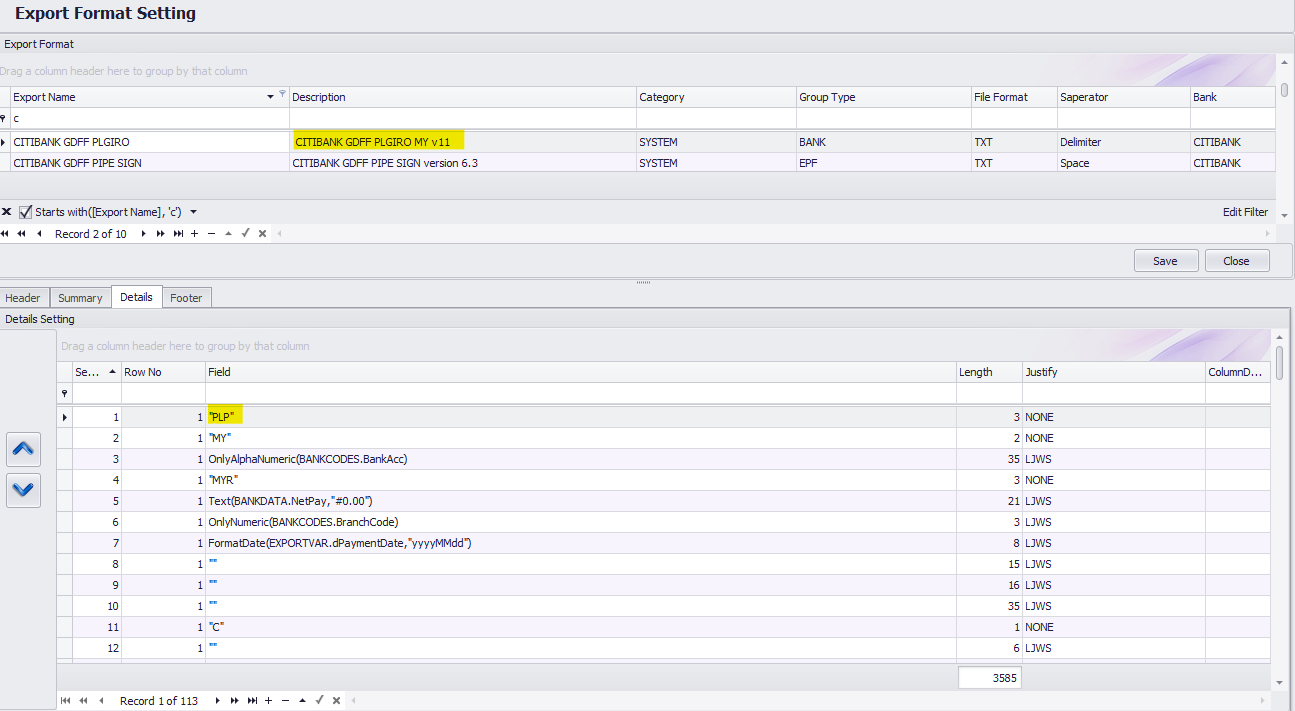
Task: Jump to the last record of 113
Action: tap(253, 700)
